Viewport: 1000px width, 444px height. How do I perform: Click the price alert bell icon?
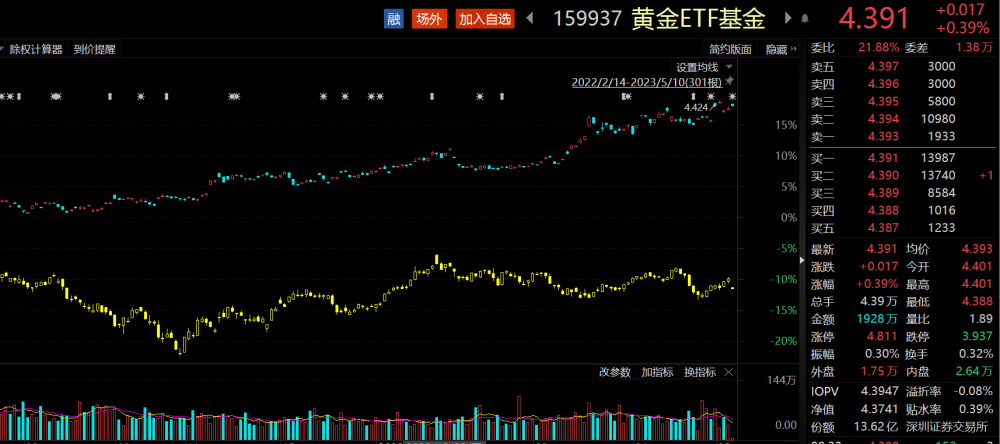pos(805,18)
